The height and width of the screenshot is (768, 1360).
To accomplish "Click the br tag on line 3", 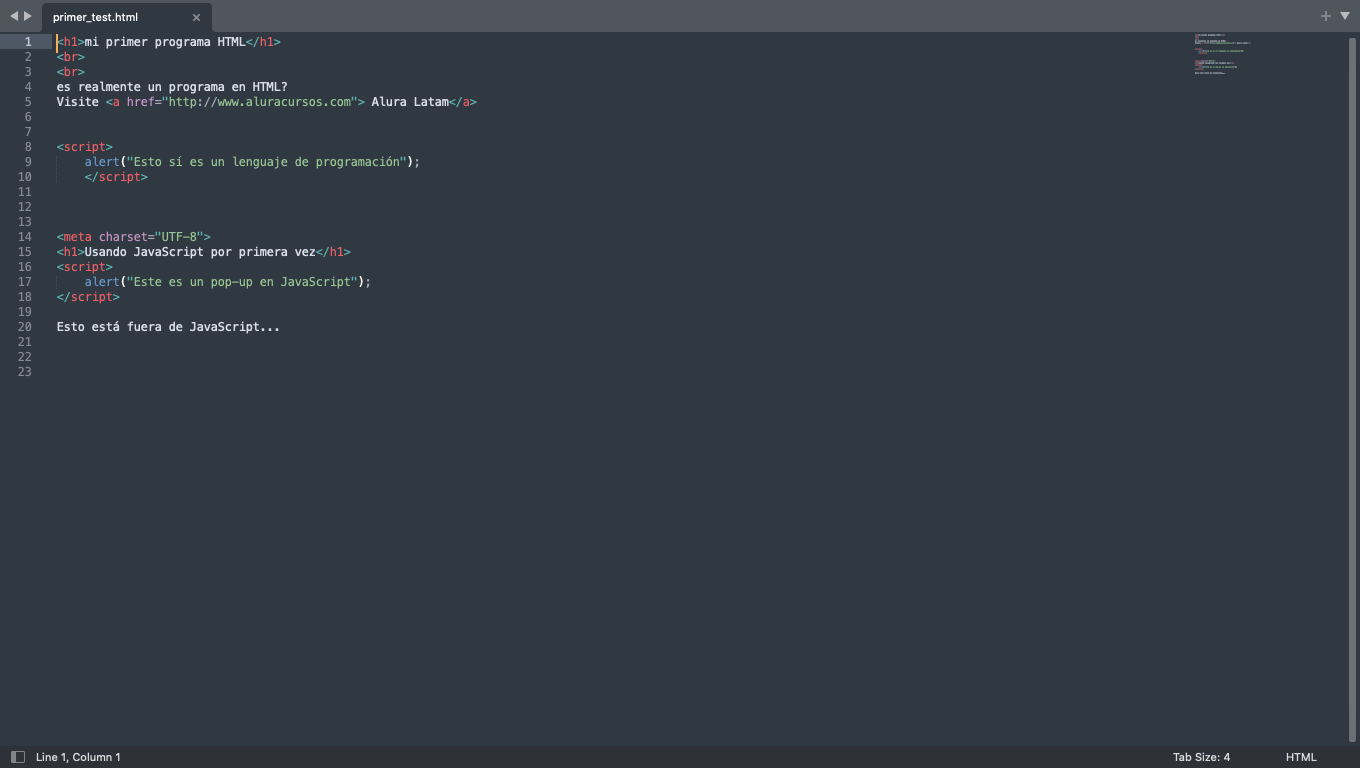I will 71,72.
